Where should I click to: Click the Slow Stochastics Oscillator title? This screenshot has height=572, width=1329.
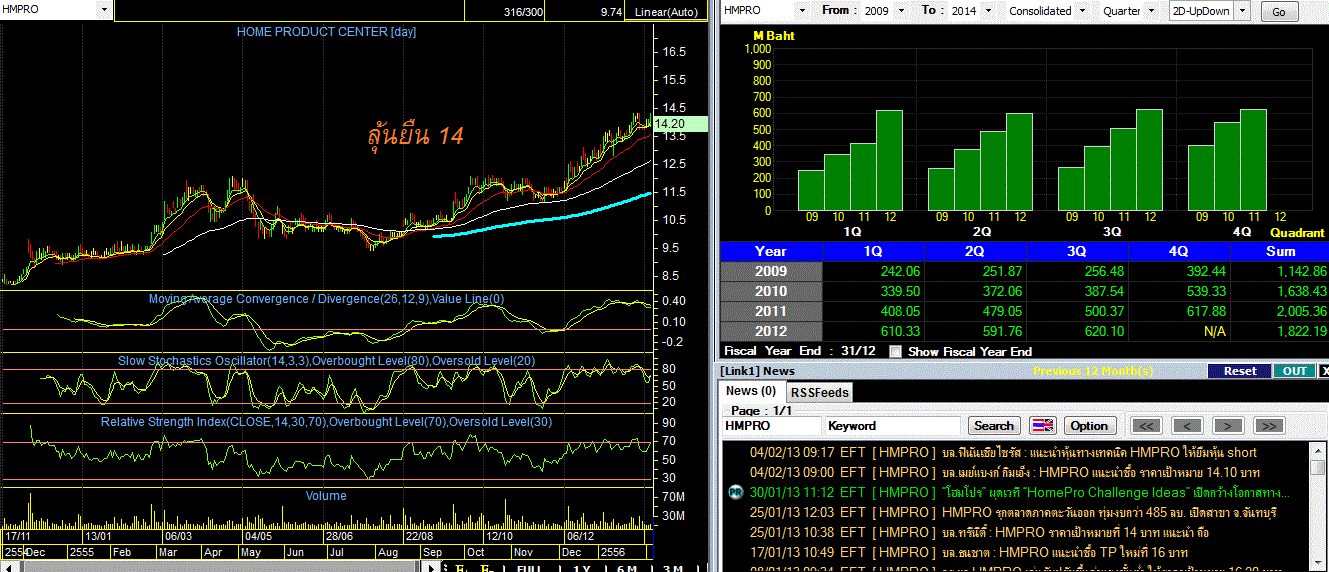tap(326, 360)
